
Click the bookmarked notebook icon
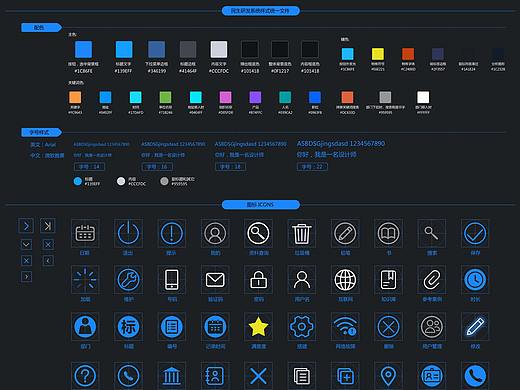pyautogui.click(x=388, y=280)
